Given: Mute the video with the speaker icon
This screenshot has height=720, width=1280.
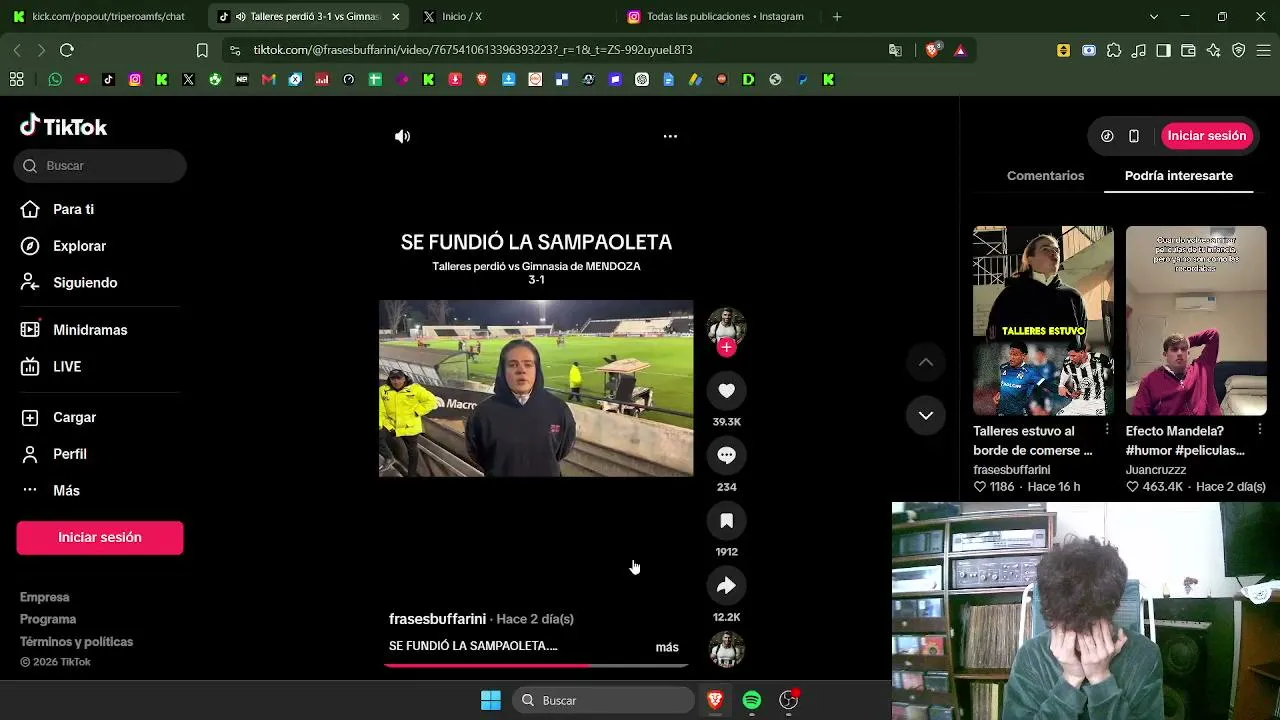Looking at the screenshot, I should click(x=402, y=136).
